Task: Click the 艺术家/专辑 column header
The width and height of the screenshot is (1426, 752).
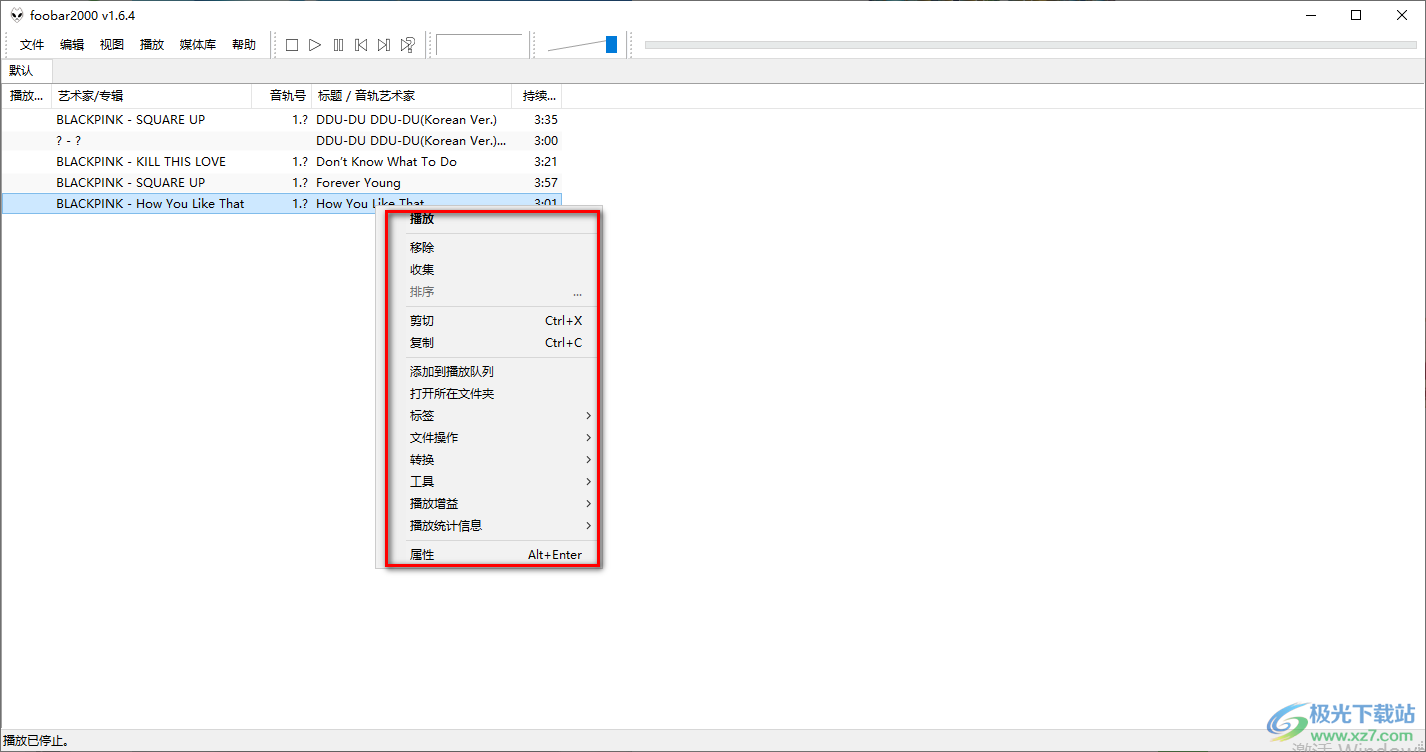Action: (151, 96)
